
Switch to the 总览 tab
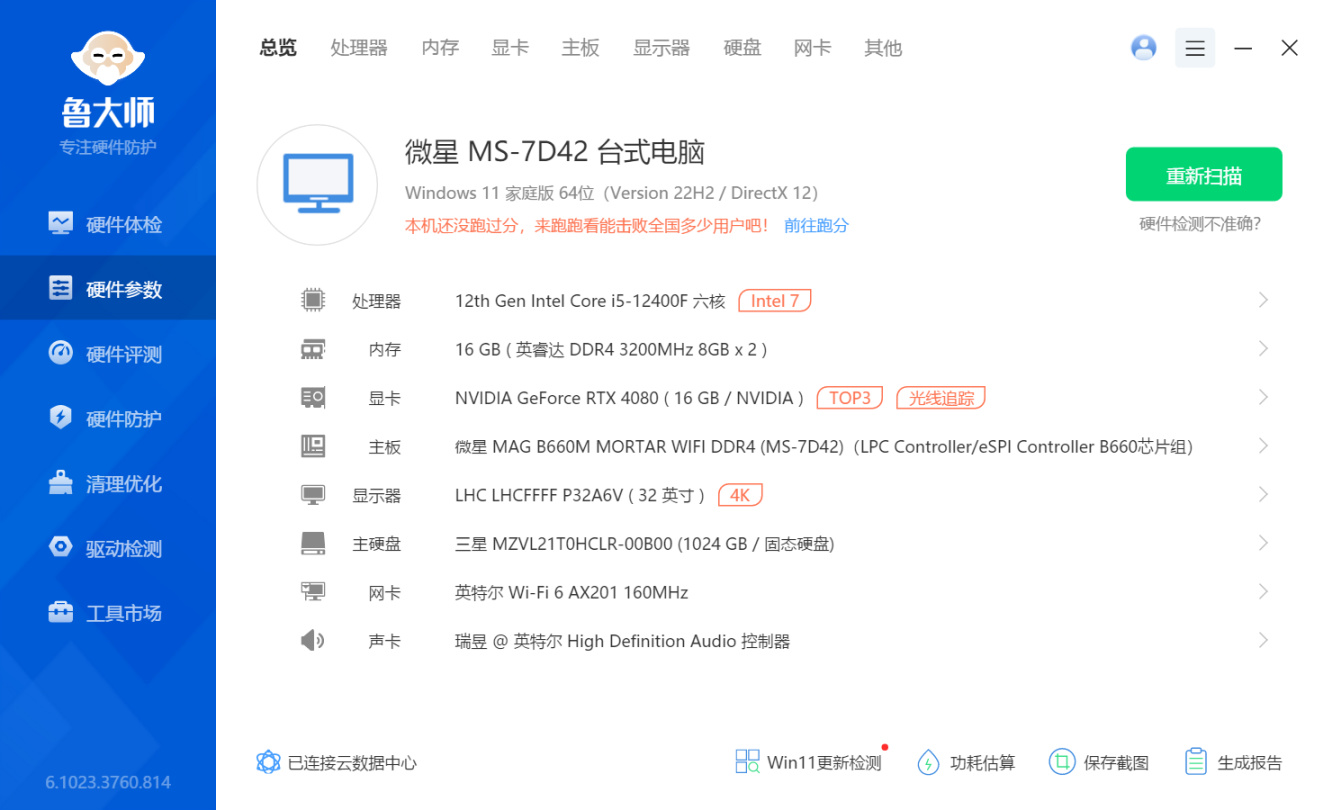[x=278, y=48]
